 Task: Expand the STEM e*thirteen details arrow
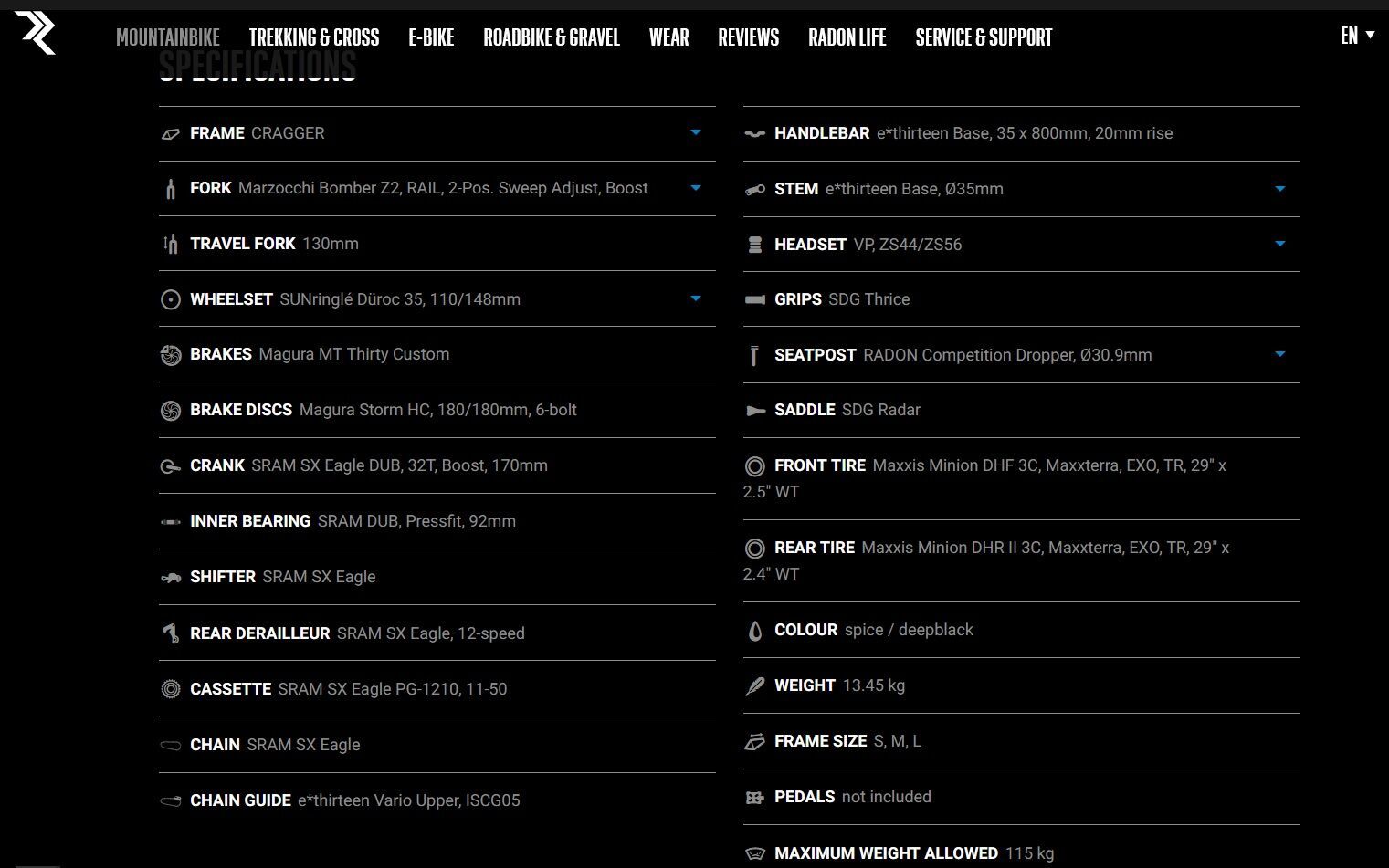click(1280, 189)
